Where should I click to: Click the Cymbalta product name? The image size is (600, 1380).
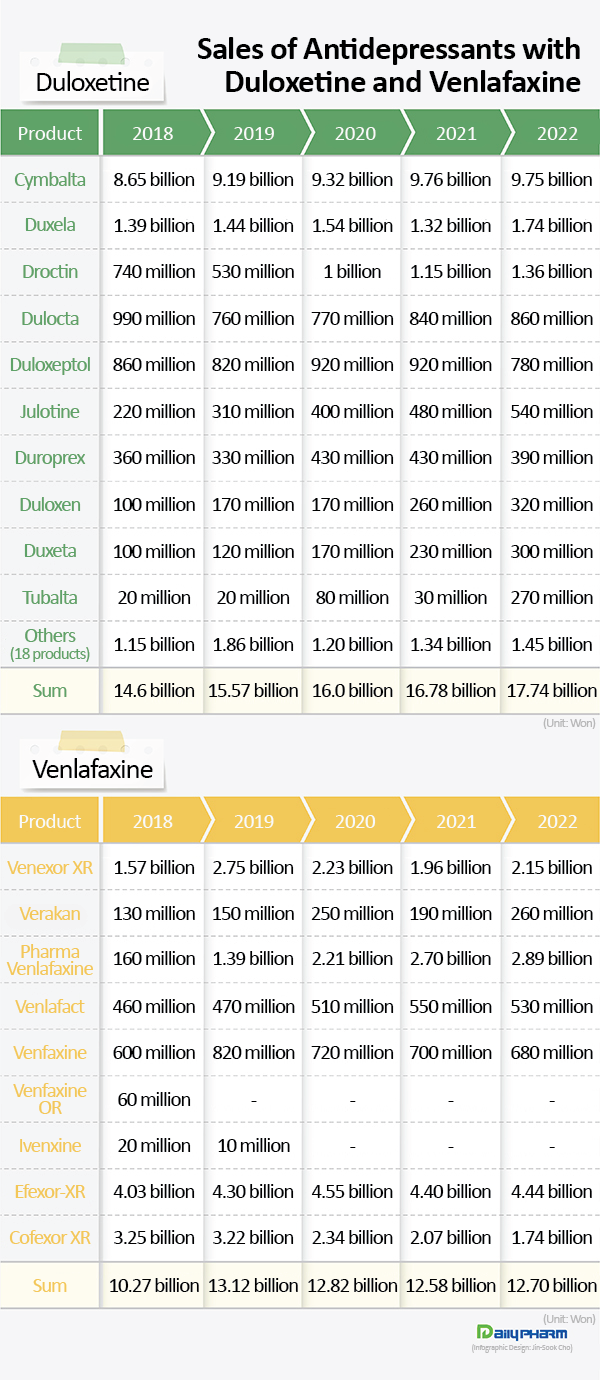(50, 180)
